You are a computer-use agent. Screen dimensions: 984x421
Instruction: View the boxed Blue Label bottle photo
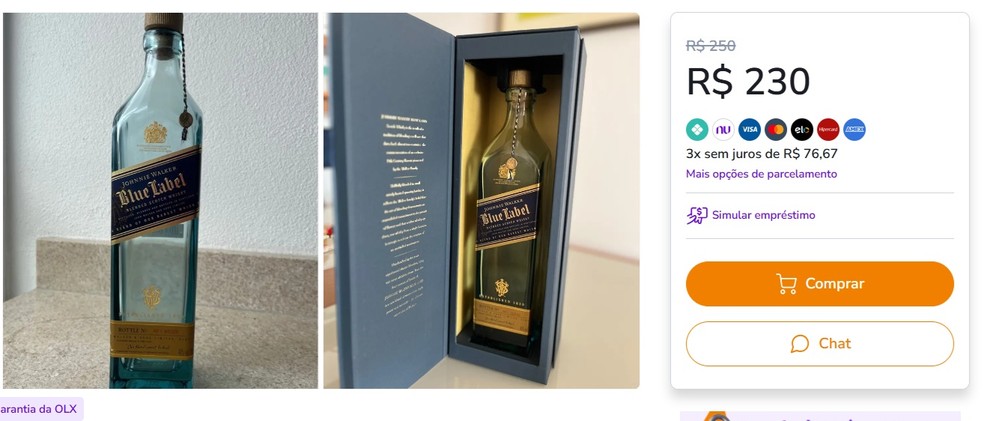[x=481, y=200]
